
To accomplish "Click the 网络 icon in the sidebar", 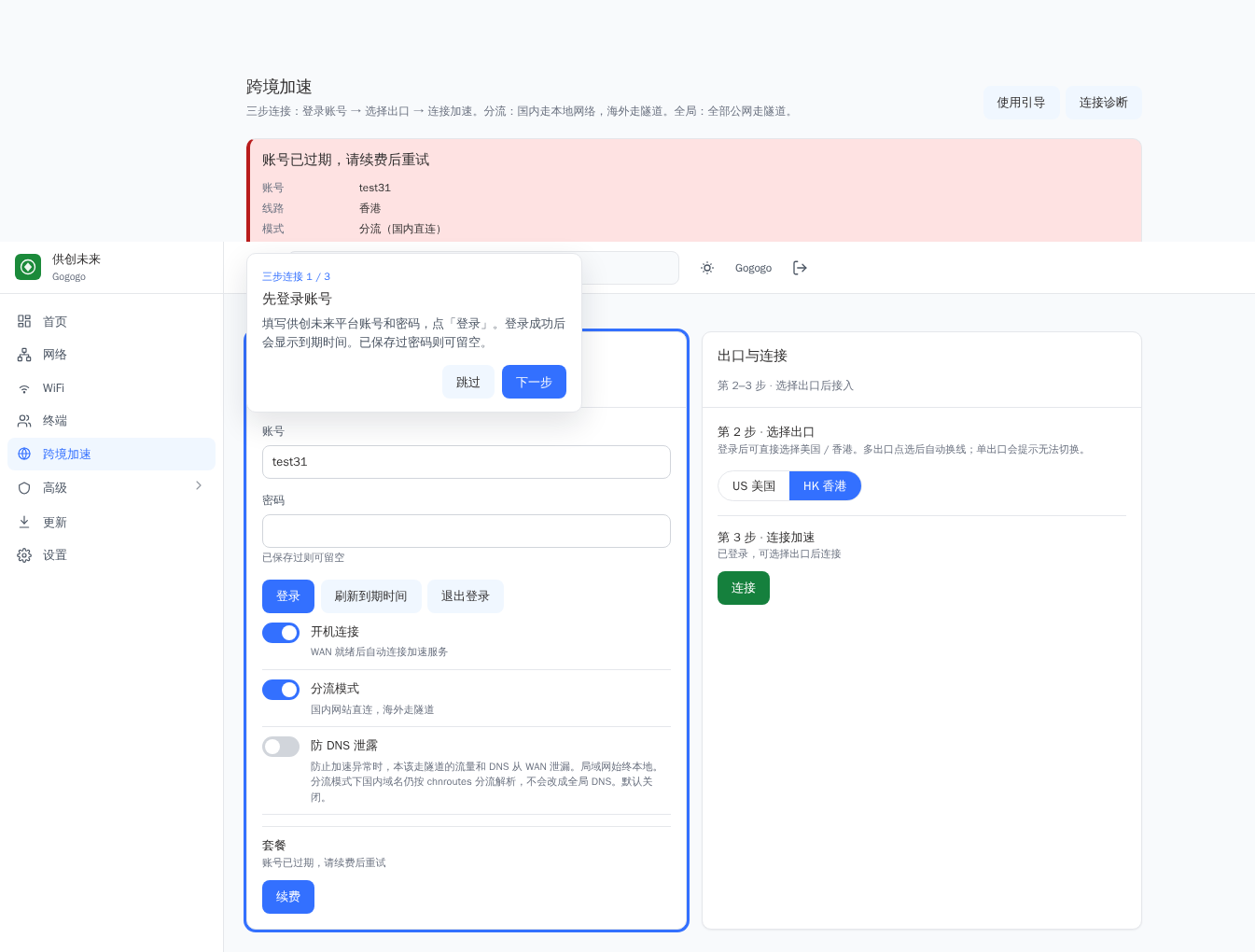I will click(24, 355).
